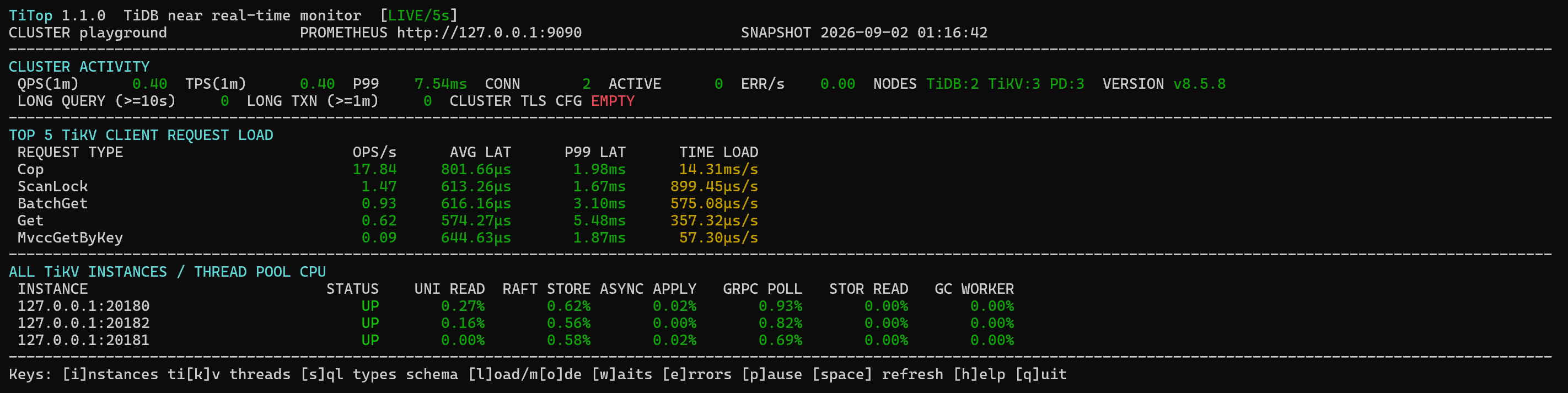Image resolution: width=1568 pixels, height=393 pixels.
Task: Select the TPS(1m) value 0.40
Action: 317,83
